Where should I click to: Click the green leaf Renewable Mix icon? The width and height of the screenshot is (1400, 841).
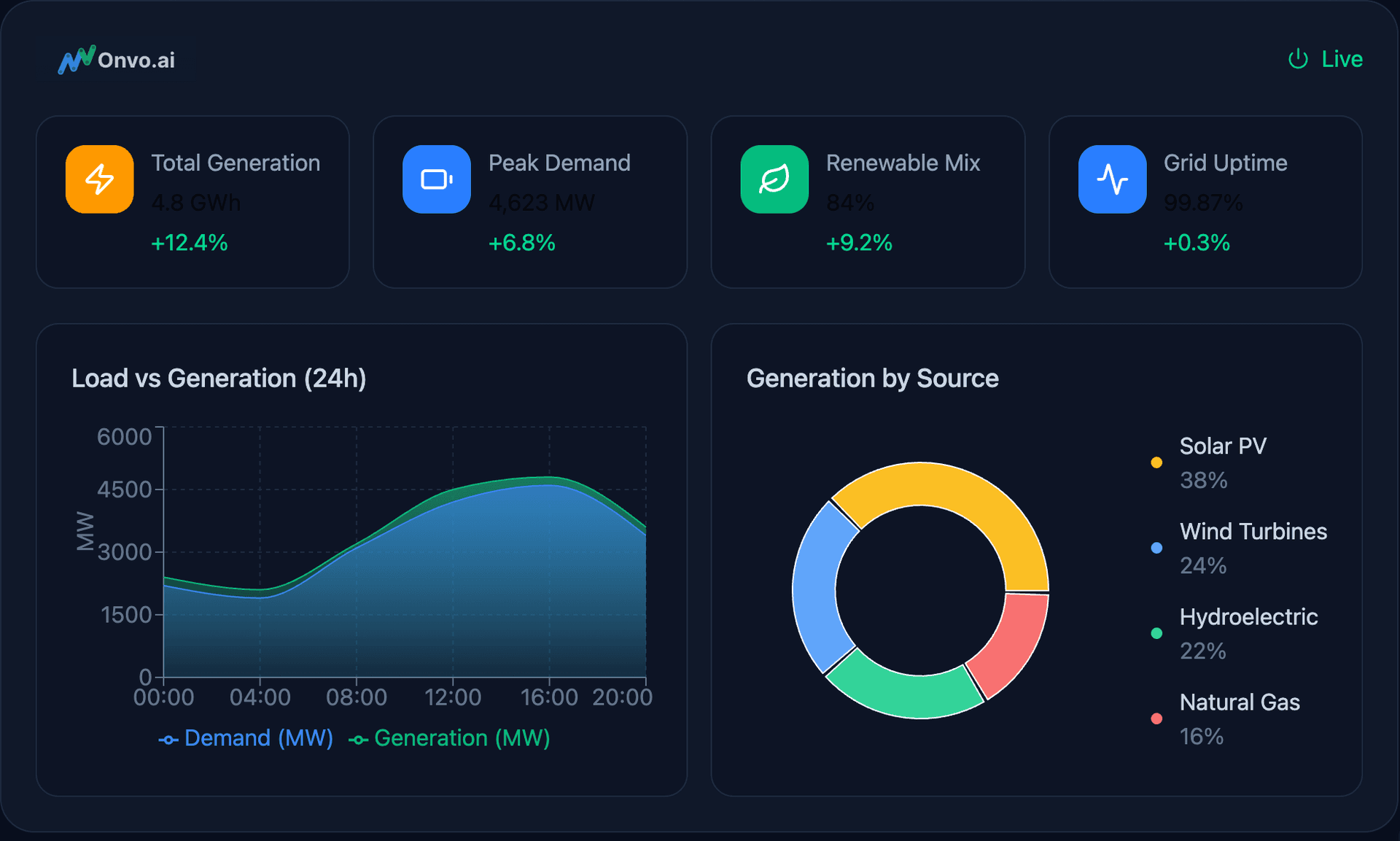pyautogui.click(x=774, y=179)
